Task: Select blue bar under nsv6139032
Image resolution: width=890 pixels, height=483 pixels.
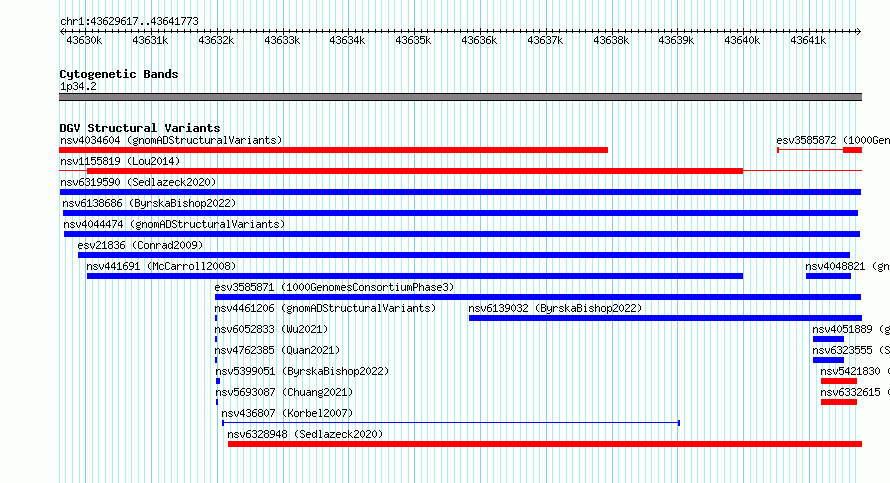Action: pyautogui.click(x=665, y=318)
